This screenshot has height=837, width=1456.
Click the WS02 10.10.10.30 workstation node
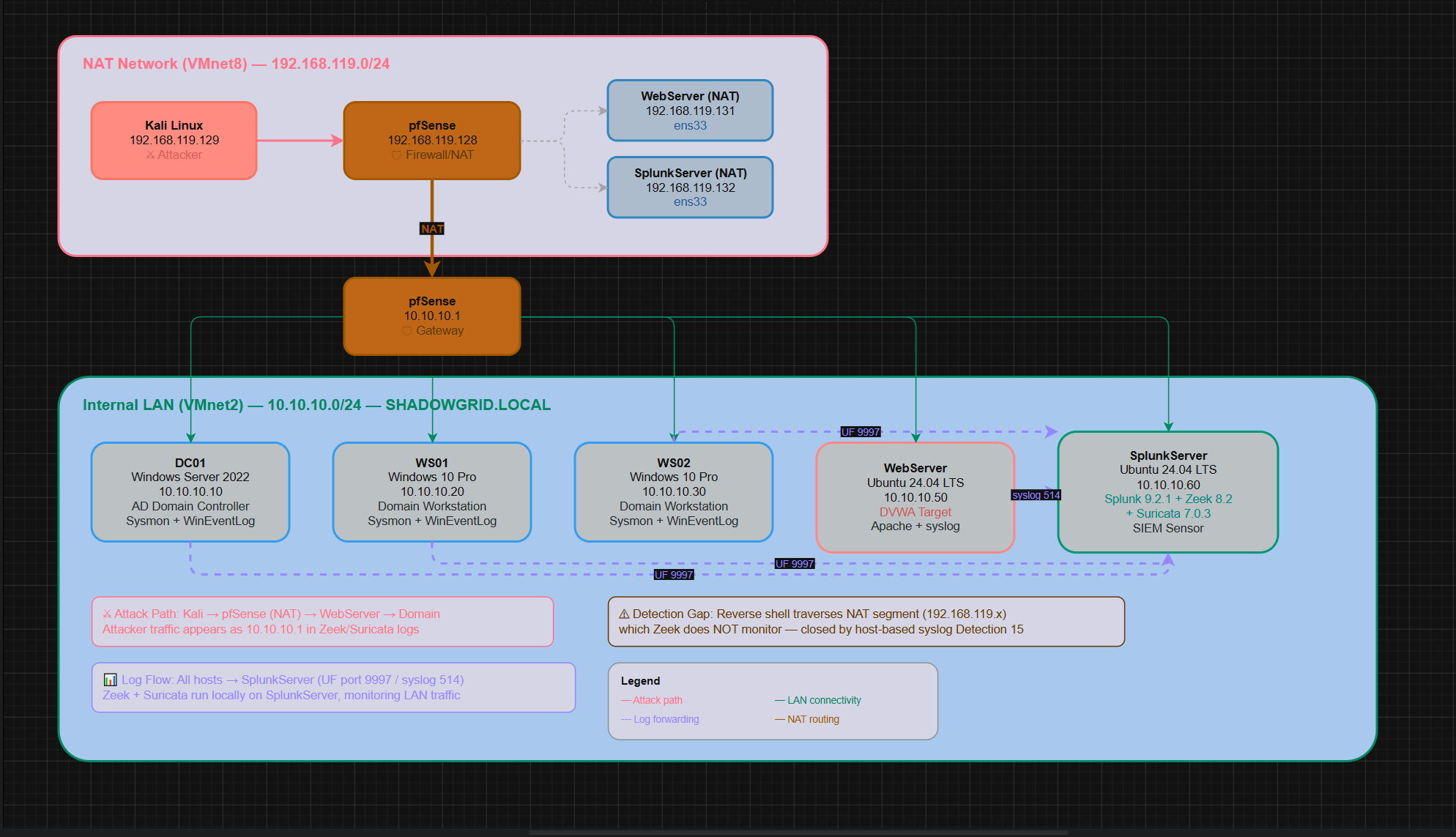(674, 491)
